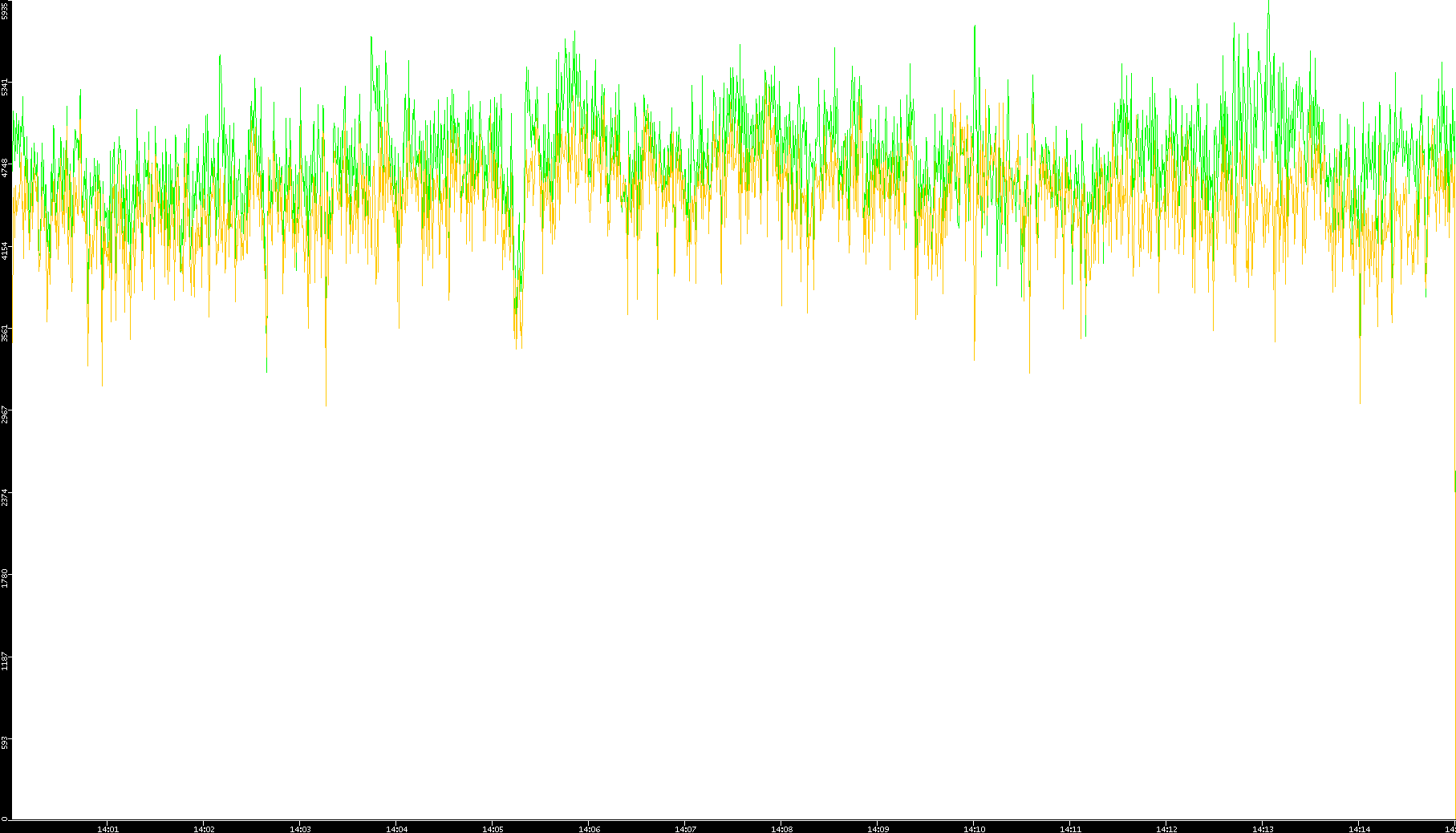Viewport: 1456px width, 833px height.
Task: Select the 1780 Y-axis value label
Action: [5, 580]
